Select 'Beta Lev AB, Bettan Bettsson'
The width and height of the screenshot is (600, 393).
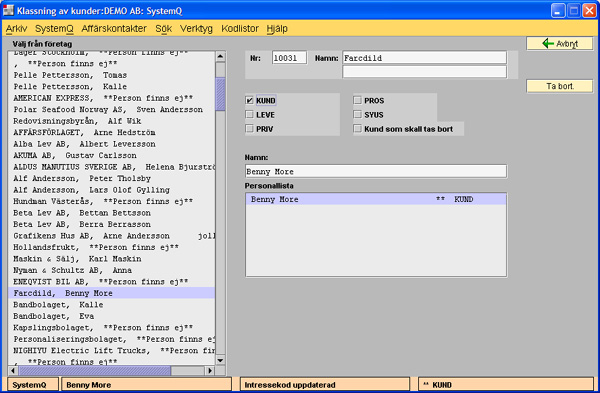[112, 213]
